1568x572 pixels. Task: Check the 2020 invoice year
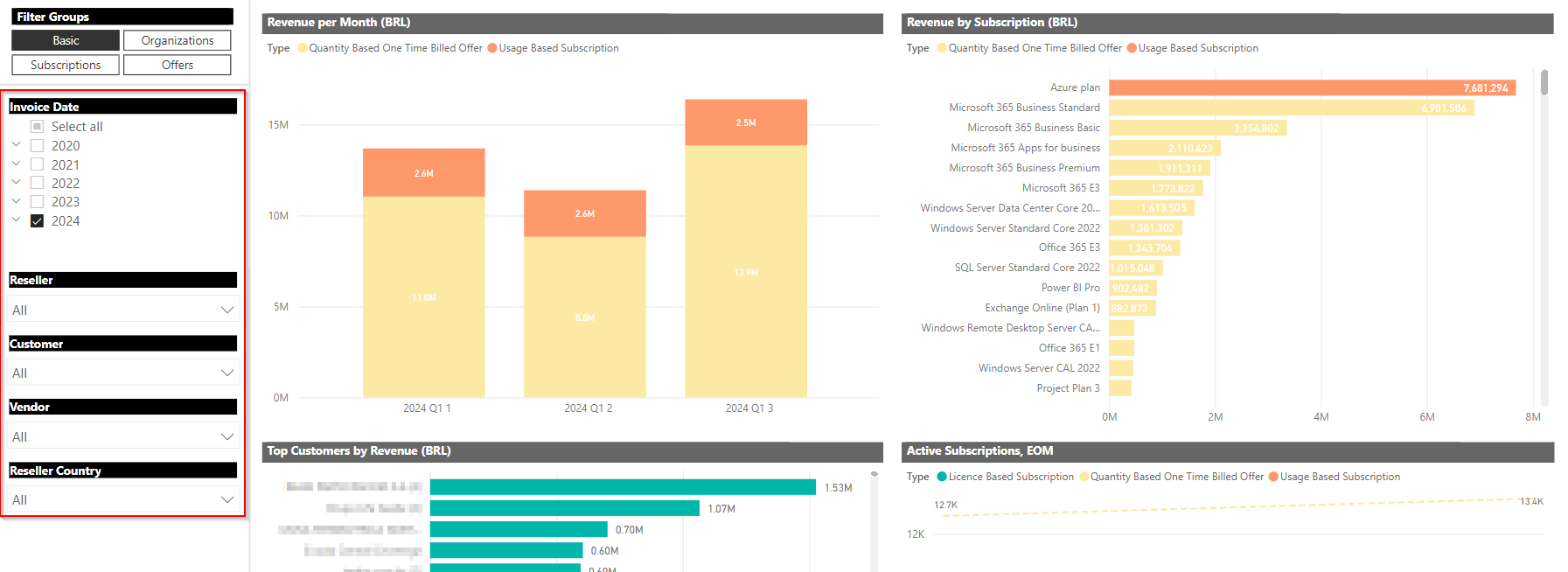37,146
